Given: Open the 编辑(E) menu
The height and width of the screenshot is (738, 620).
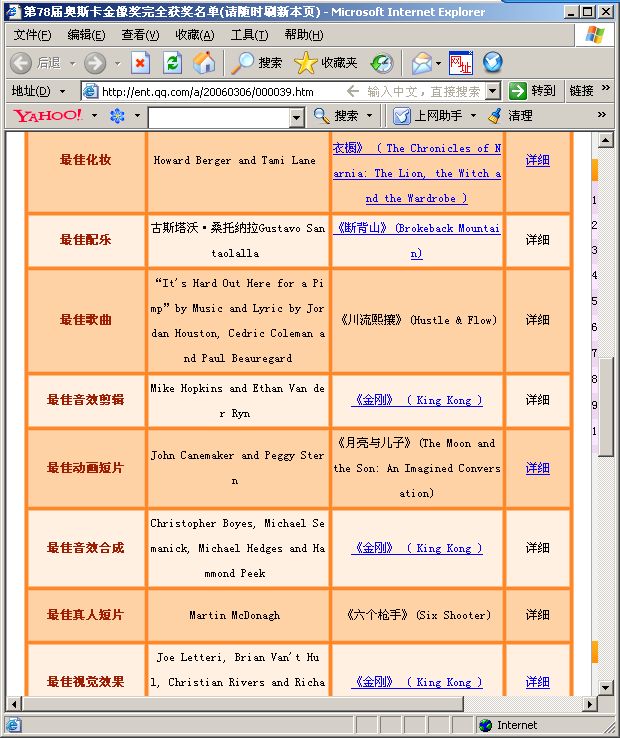Looking at the screenshot, I should pyautogui.click(x=86, y=35).
